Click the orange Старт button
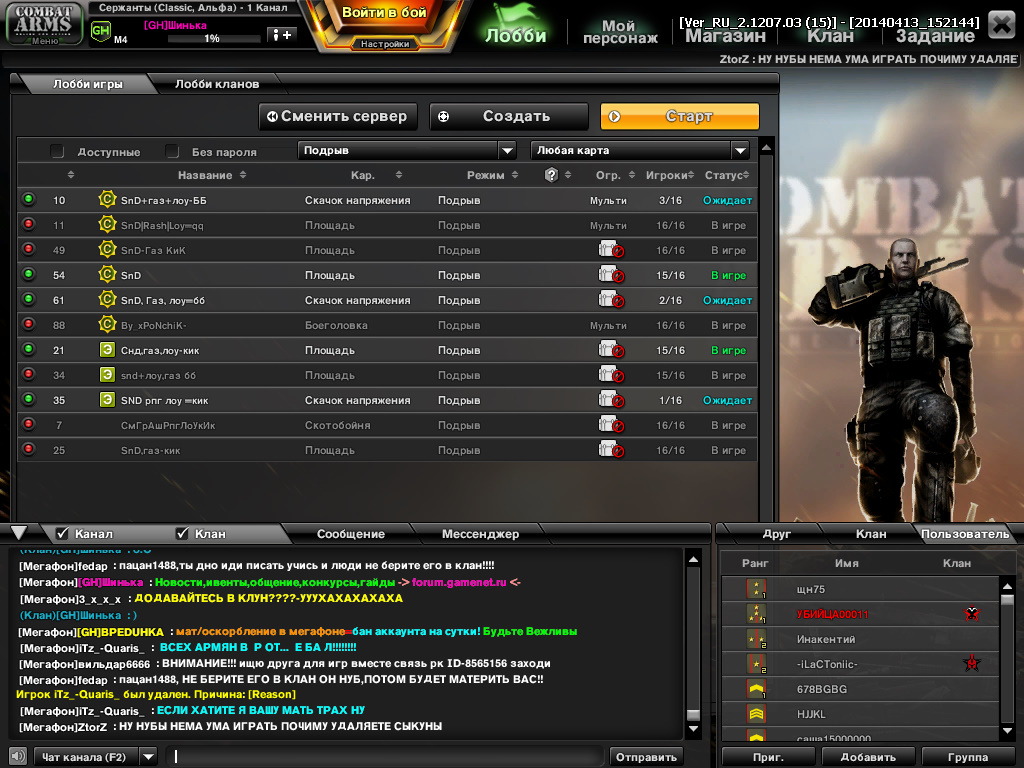The image size is (1024, 768). tap(680, 116)
